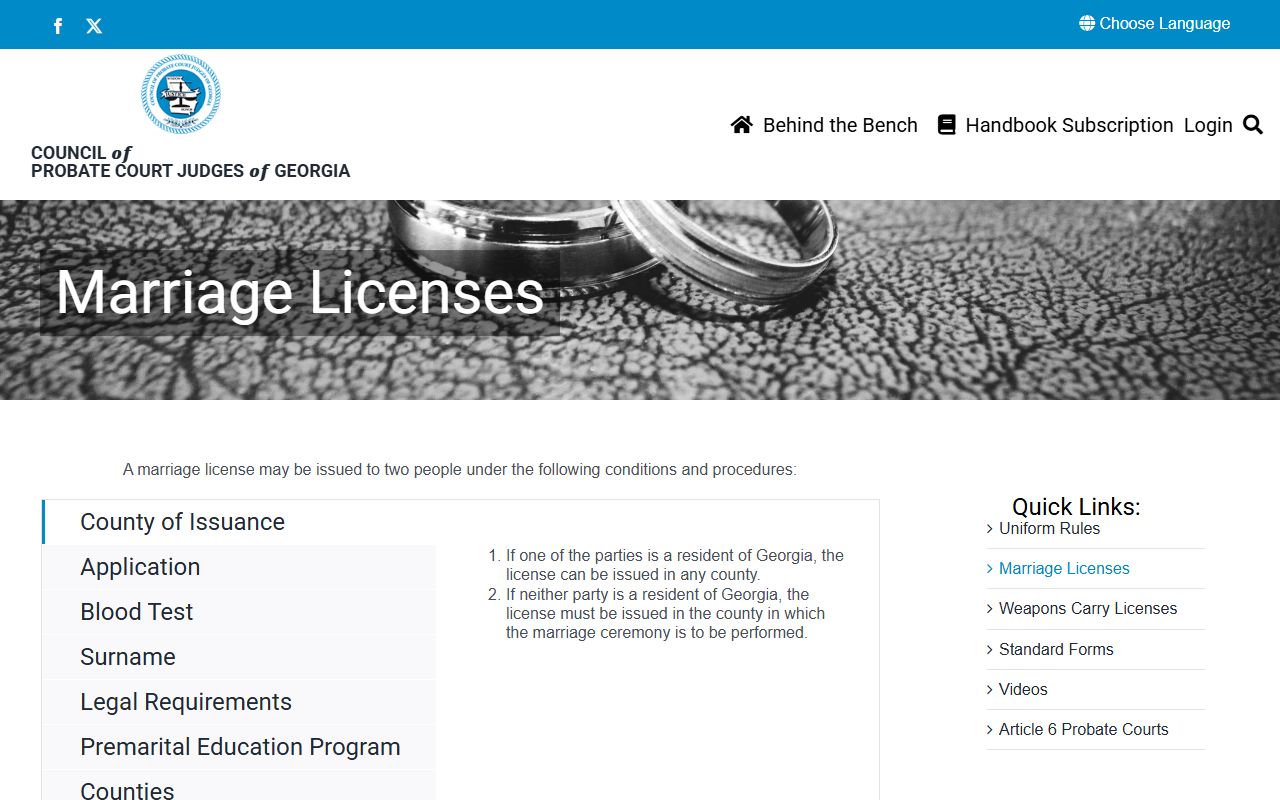Open the Counties tab
Screen dimensions: 1280x800
tap(240, 786)
